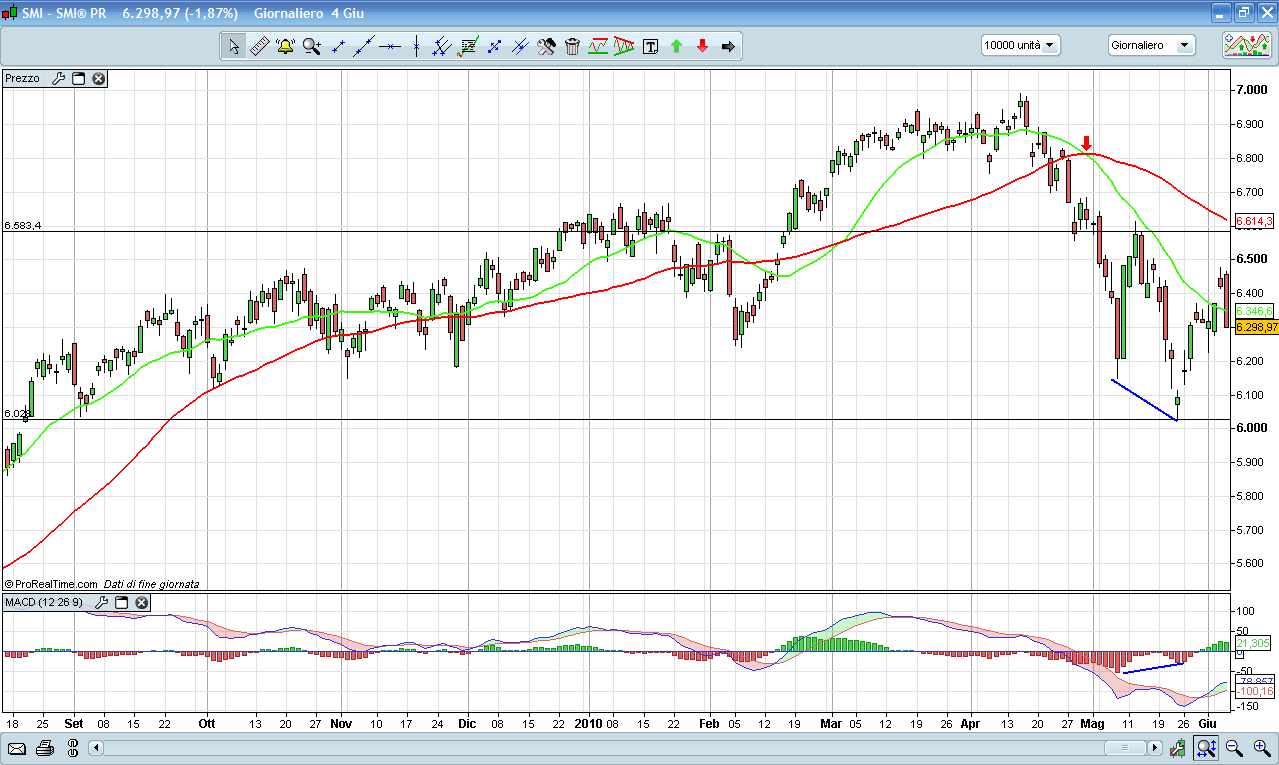1279x765 pixels.
Task: Close the MACD indicator panel
Action: (x=142, y=603)
